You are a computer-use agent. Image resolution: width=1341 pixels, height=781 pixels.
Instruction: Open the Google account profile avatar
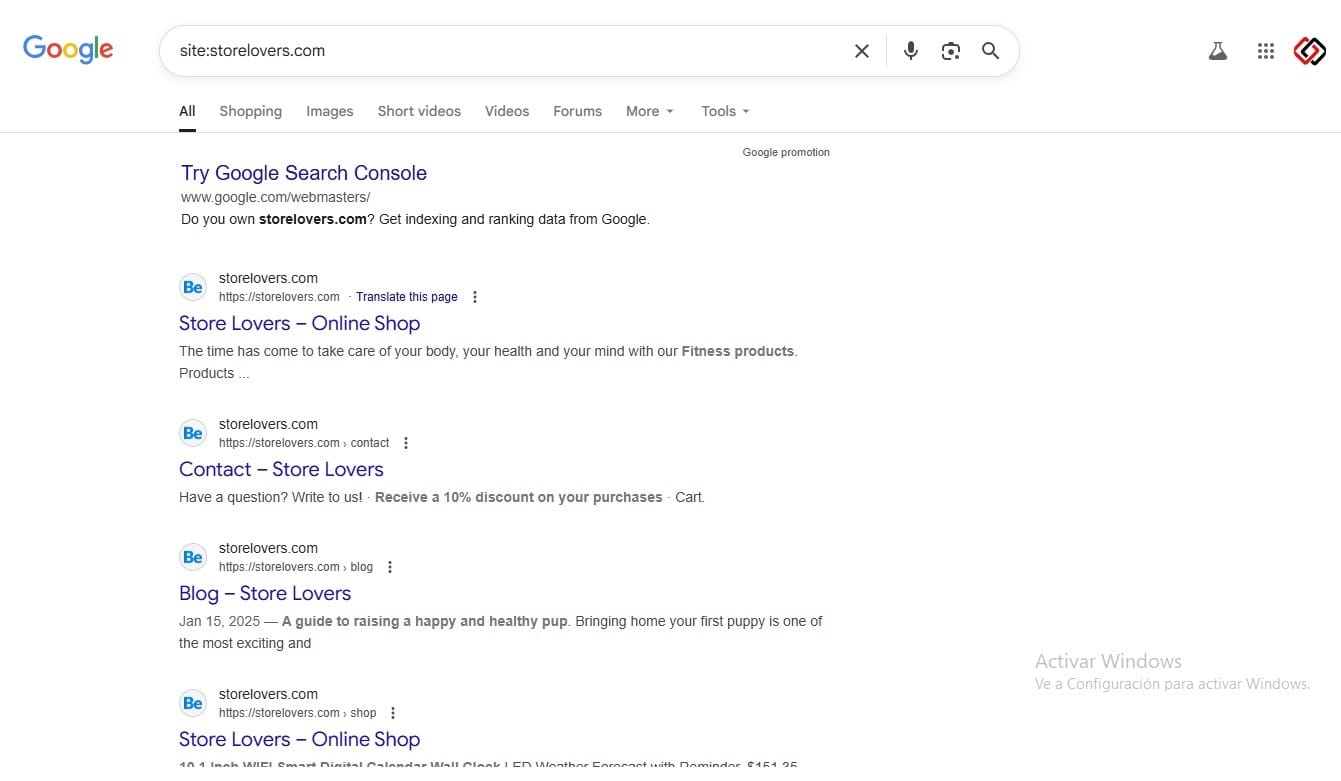(x=1309, y=51)
